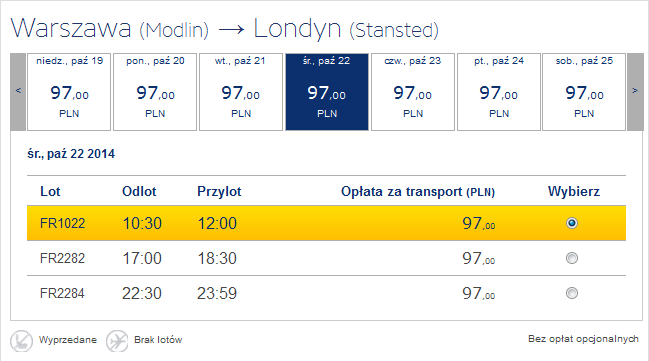Pick the sob., paź 25 date tab
The height and width of the screenshot is (361, 649).
coord(584,92)
